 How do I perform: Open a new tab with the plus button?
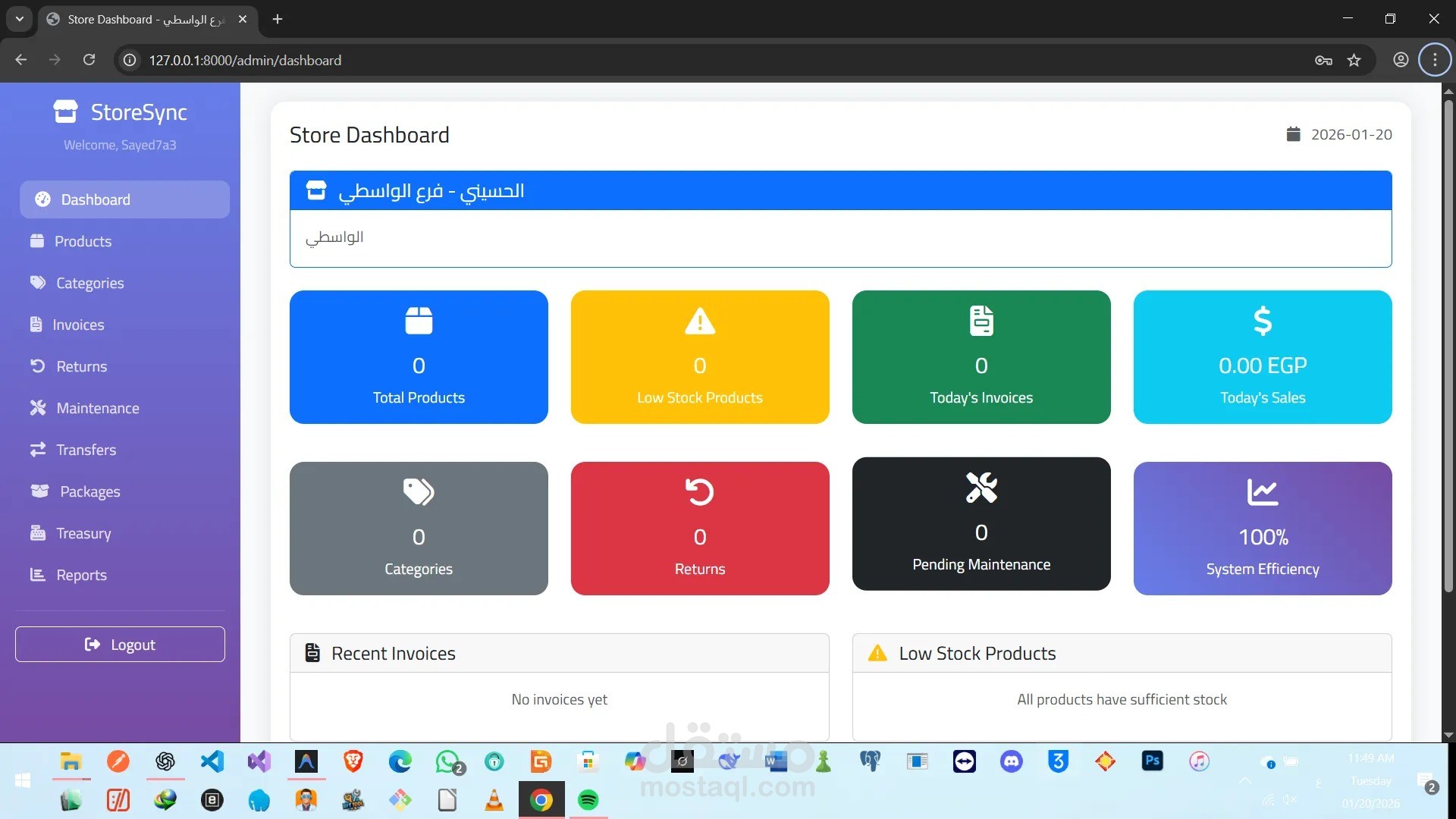click(x=277, y=19)
